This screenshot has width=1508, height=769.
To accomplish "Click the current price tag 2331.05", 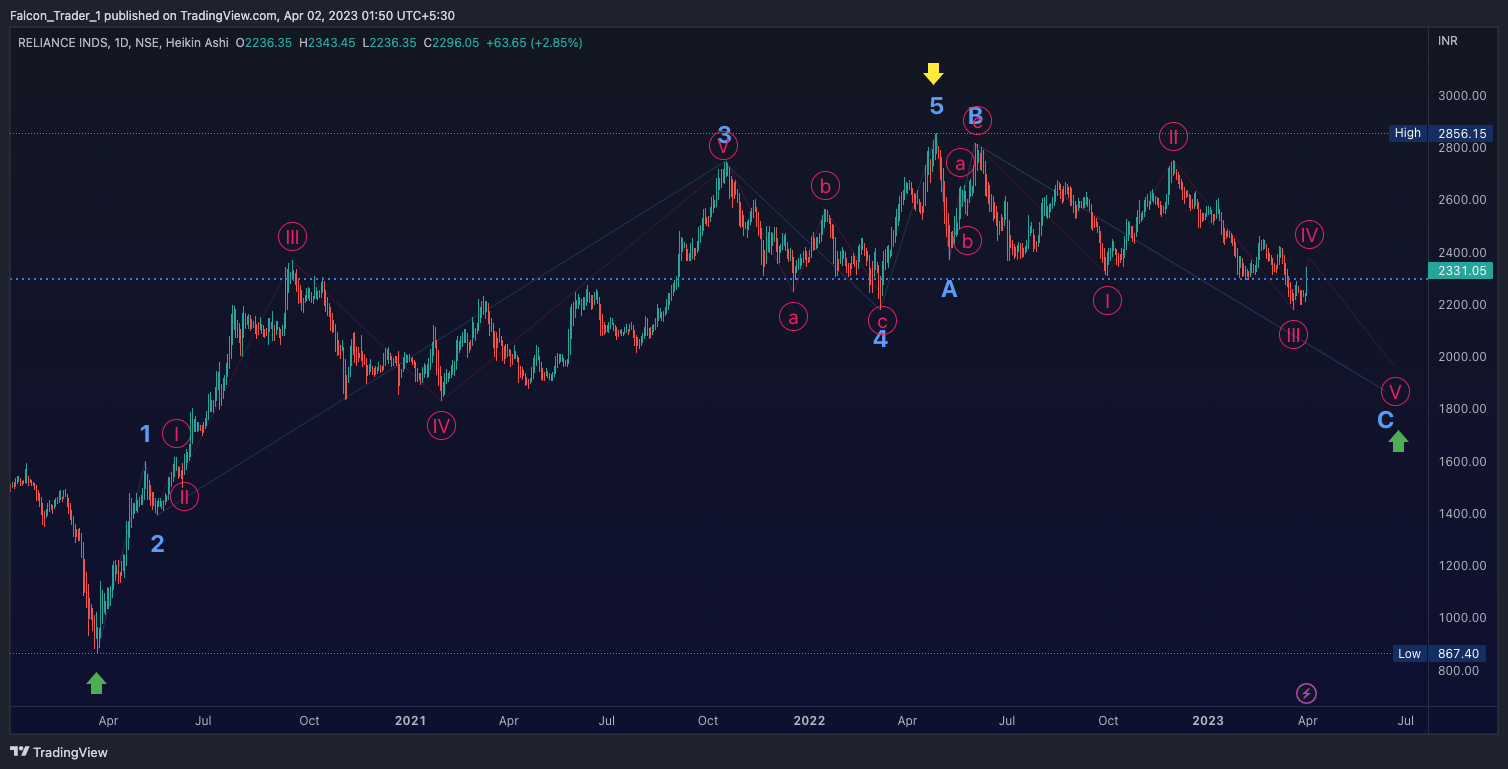I will click(x=1458, y=270).
